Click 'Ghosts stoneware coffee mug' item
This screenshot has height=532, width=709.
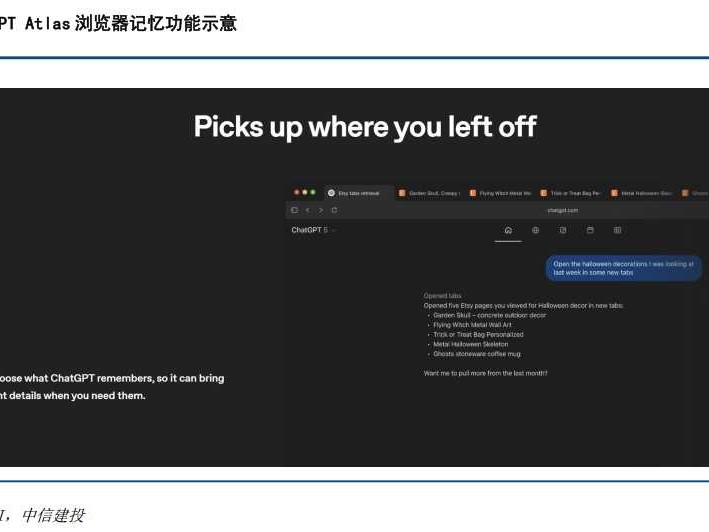(477, 354)
